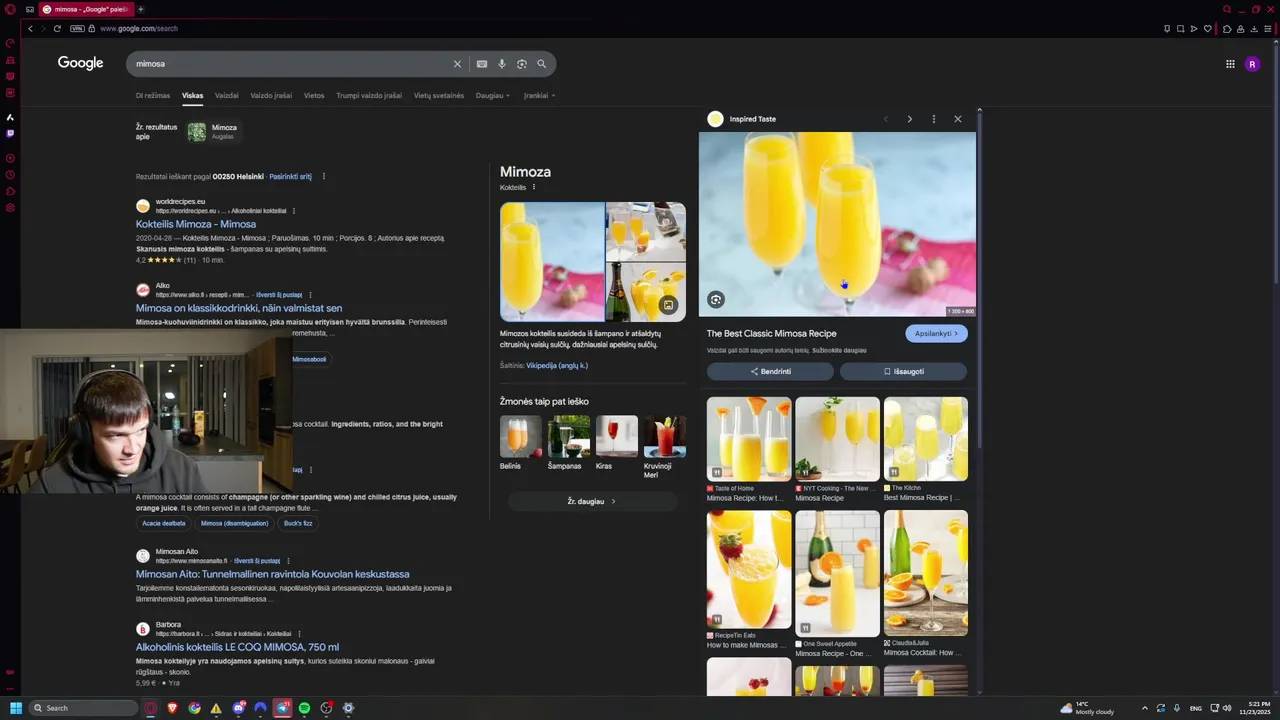Image resolution: width=1280 pixels, height=720 pixels.
Task: Open the tab islands workspace icon
Action: pyautogui.click(x=30, y=9)
